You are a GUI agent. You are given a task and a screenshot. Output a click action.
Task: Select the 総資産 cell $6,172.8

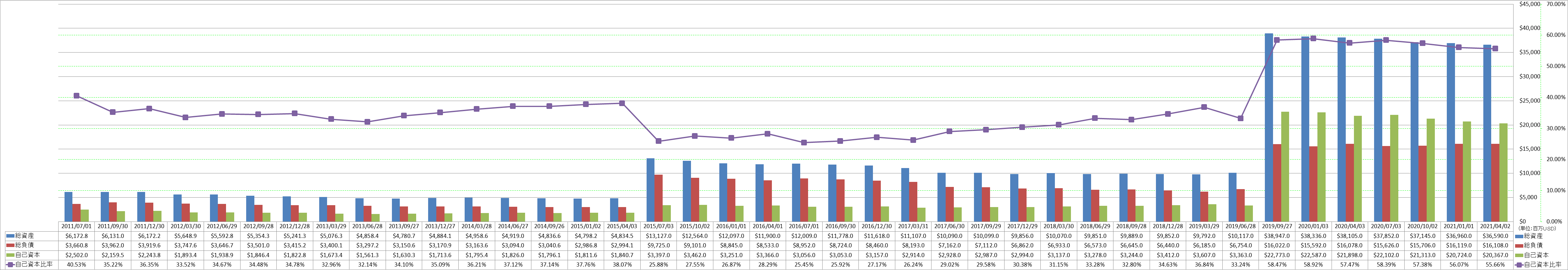point(76,235)
